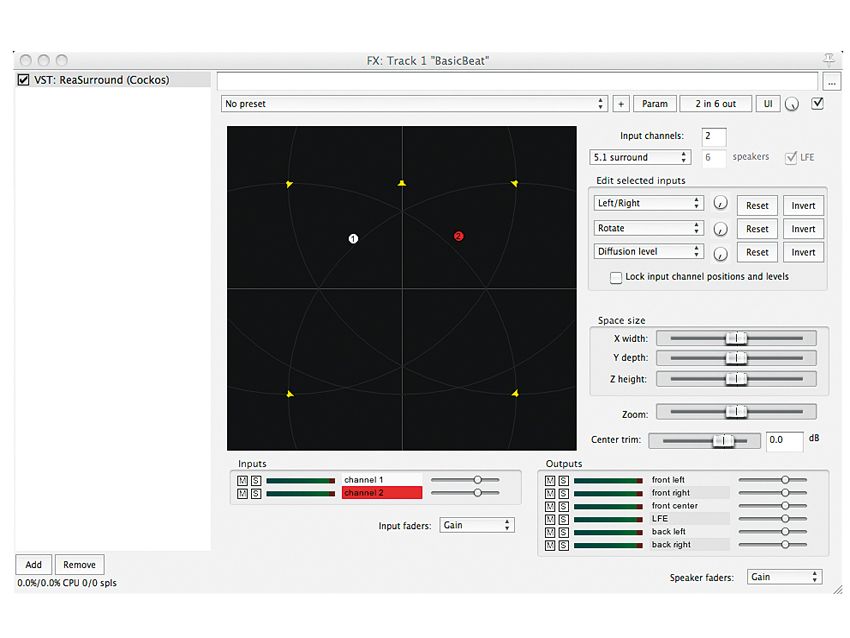
Task: Disable the VST: ReaSurround checkbox in FX list
Action: tap(23, 80)
